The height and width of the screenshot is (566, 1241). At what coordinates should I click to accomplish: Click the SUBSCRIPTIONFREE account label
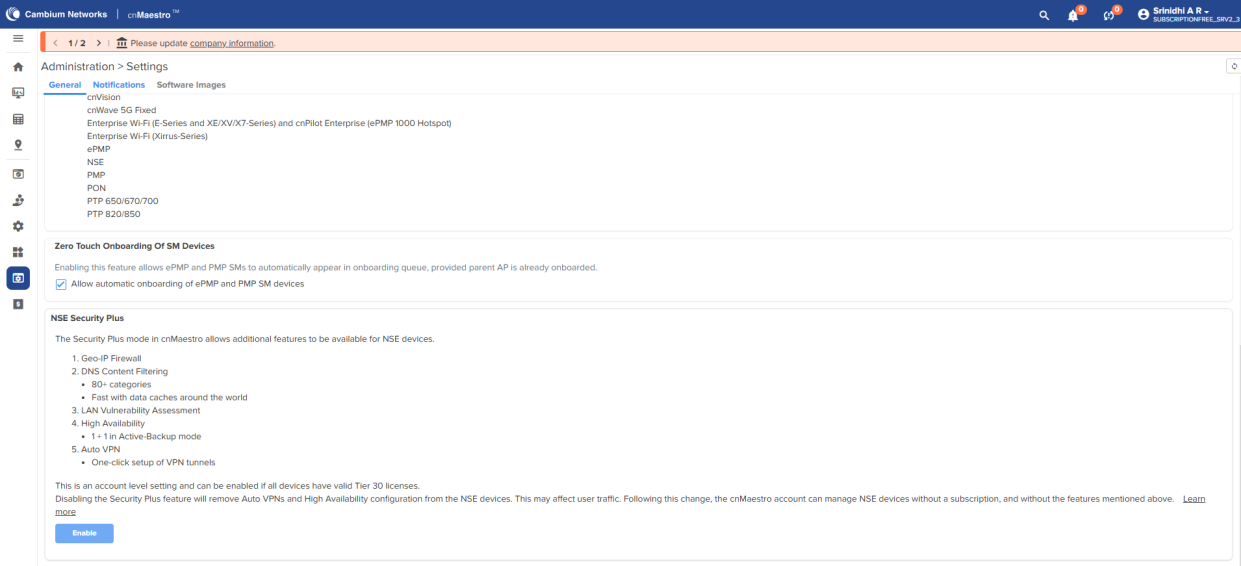[x=1195, y=19]
